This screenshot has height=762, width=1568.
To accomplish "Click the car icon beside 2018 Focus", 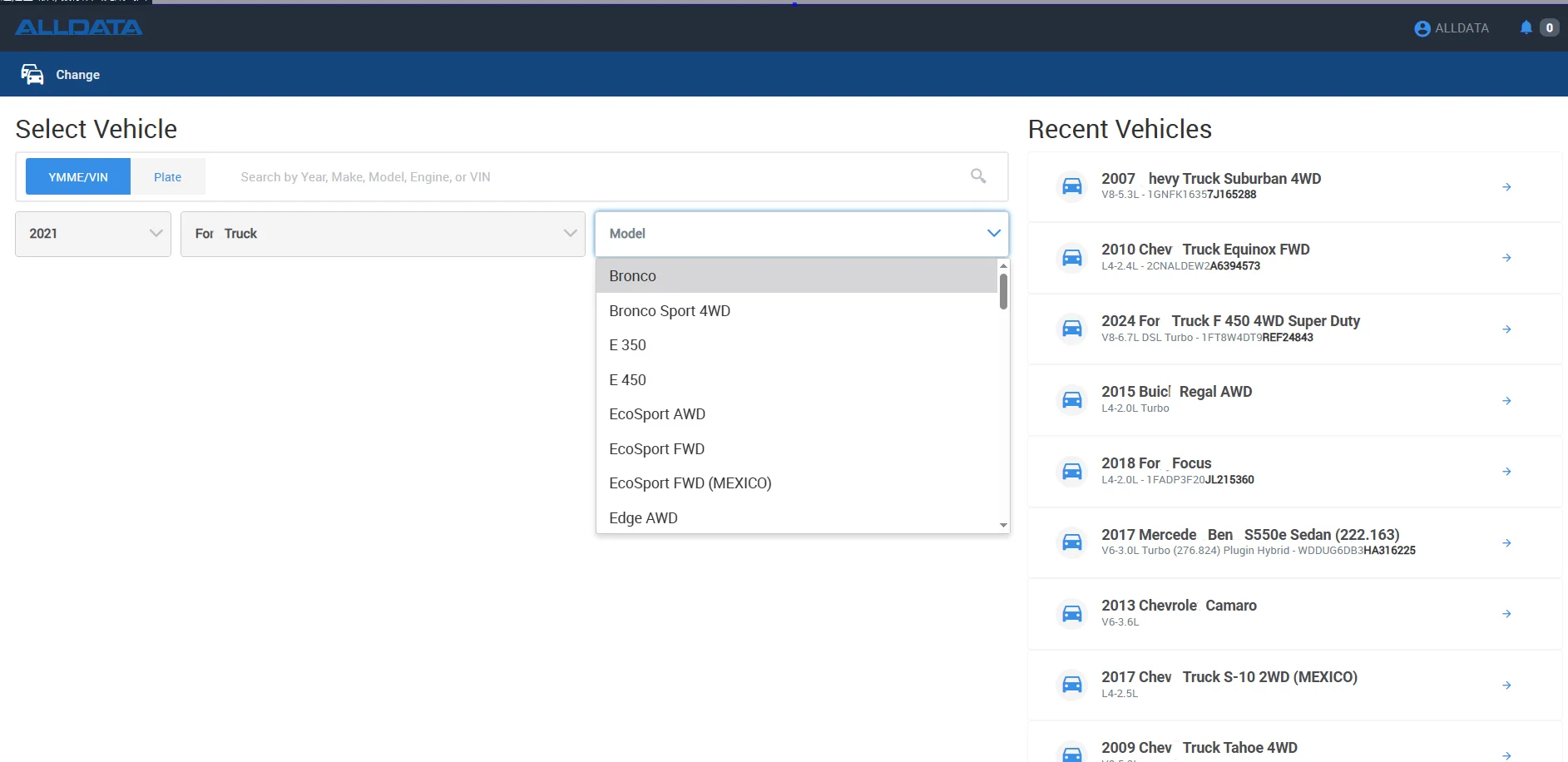I will click(x=1072, y=472).
